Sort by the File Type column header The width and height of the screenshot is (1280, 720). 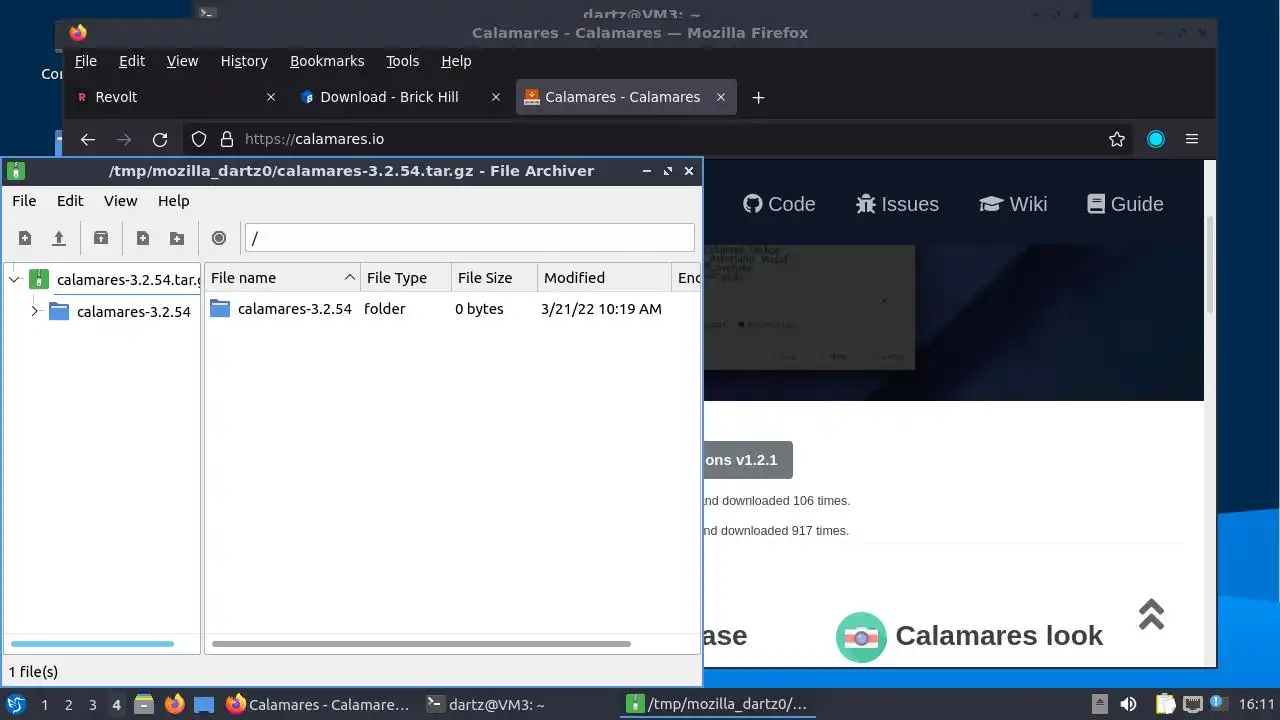tap(405, 278)
